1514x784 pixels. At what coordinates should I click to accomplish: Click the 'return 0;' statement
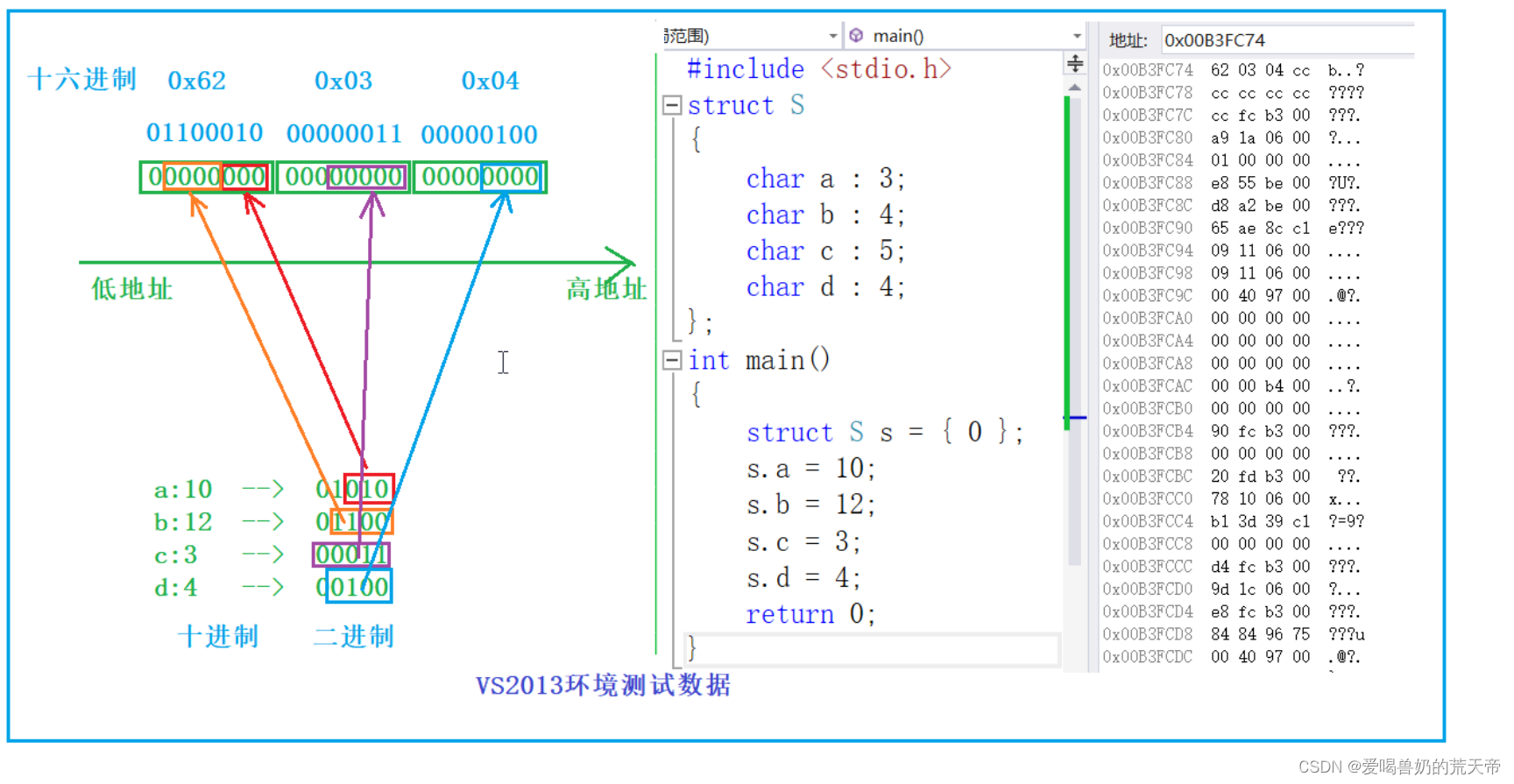pos(810,614)
